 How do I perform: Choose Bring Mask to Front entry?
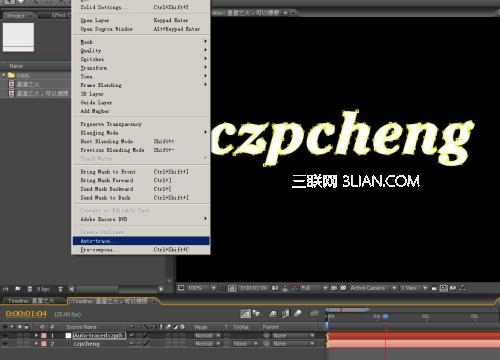pos(141,172)
